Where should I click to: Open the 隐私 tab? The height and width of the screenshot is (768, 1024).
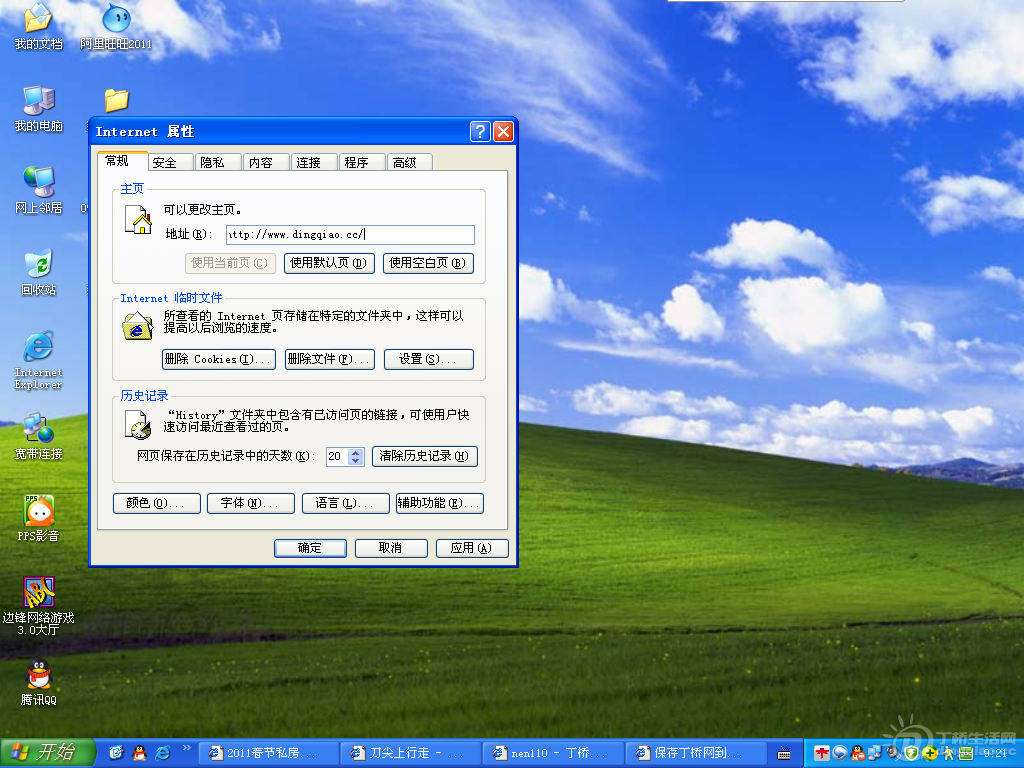212,163
